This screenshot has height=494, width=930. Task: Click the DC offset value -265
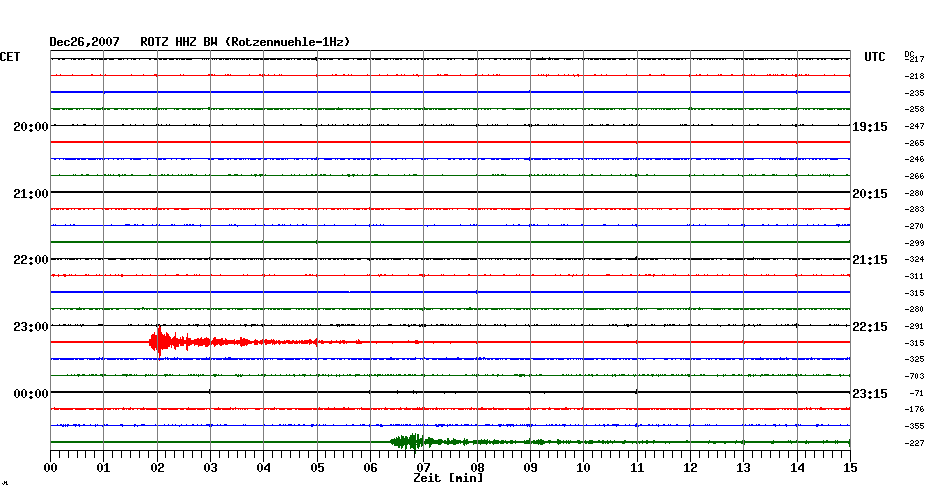click(914, 143)
